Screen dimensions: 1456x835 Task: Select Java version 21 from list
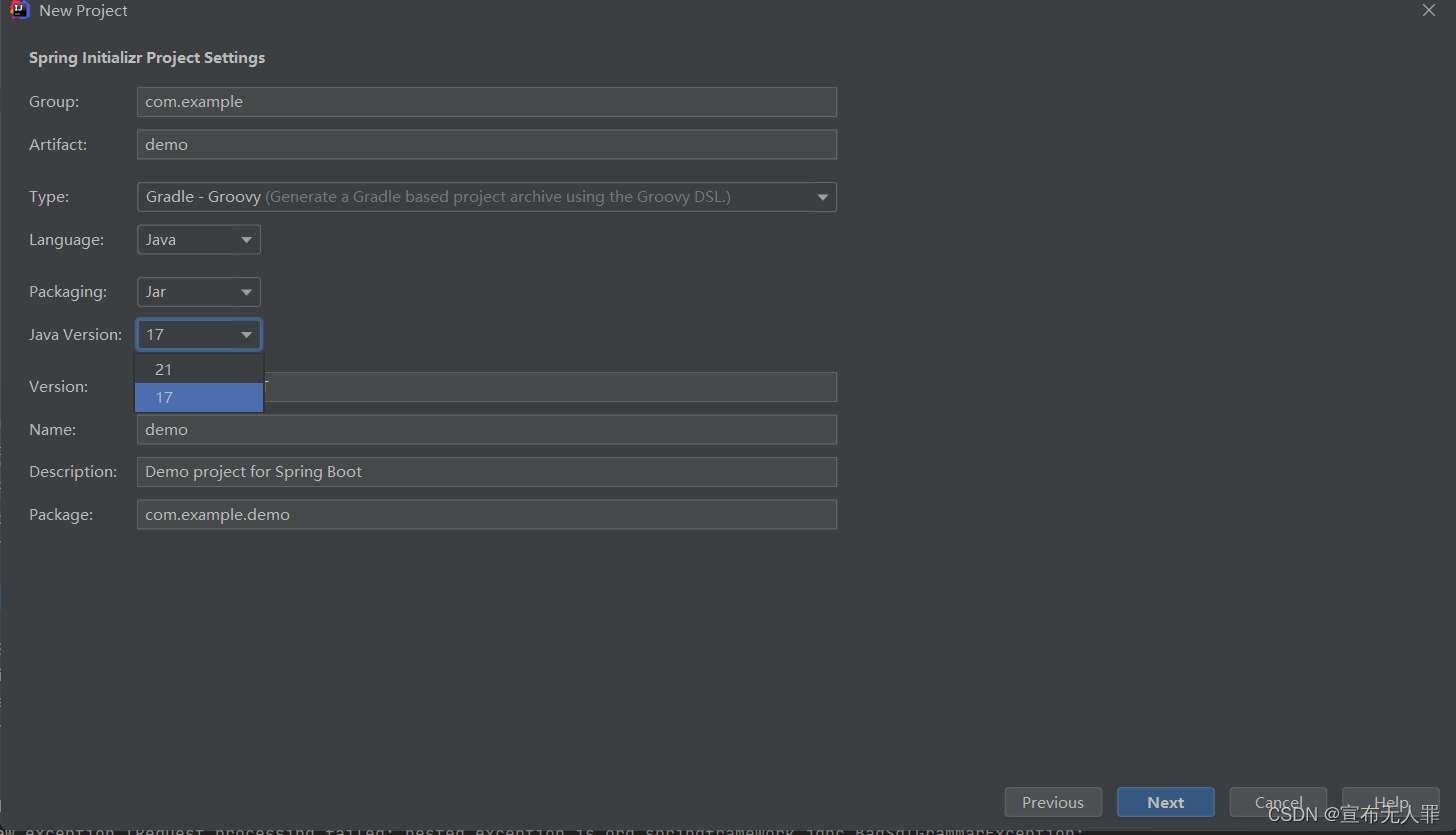tap(199, 370)
